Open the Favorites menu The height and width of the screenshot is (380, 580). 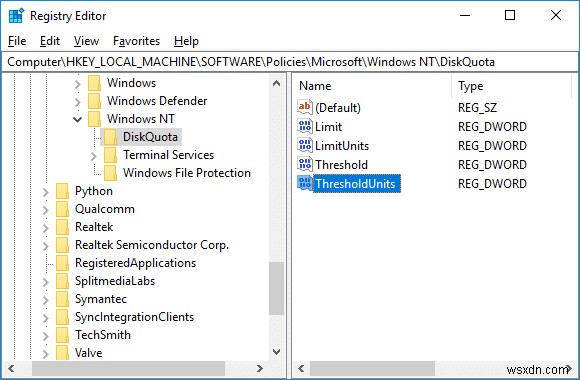[x=136, y=41]
